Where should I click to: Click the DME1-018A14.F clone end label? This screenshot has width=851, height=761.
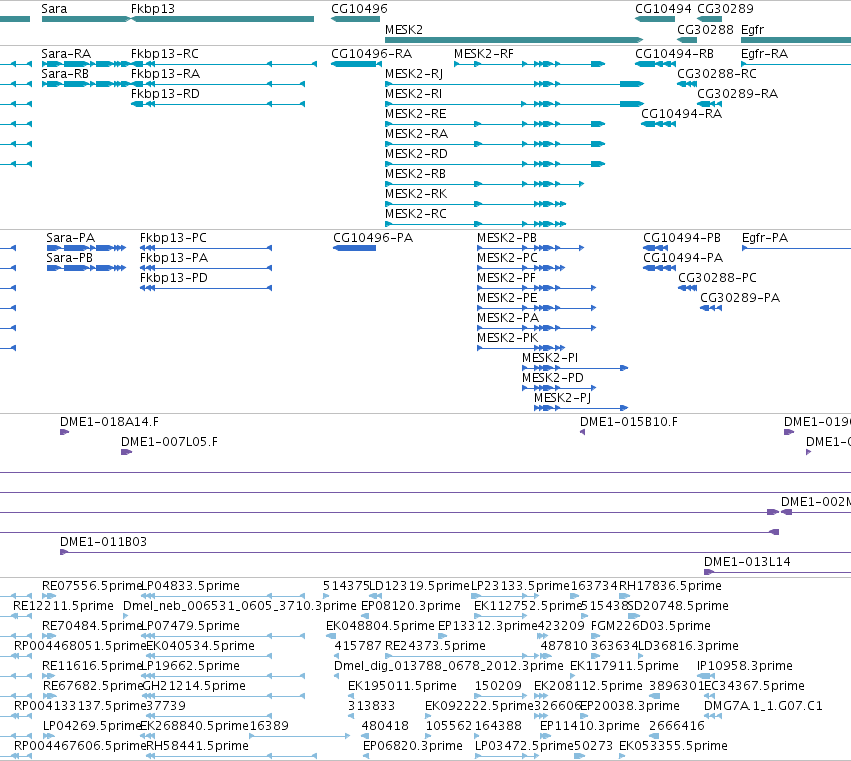(x=110, y=422)
